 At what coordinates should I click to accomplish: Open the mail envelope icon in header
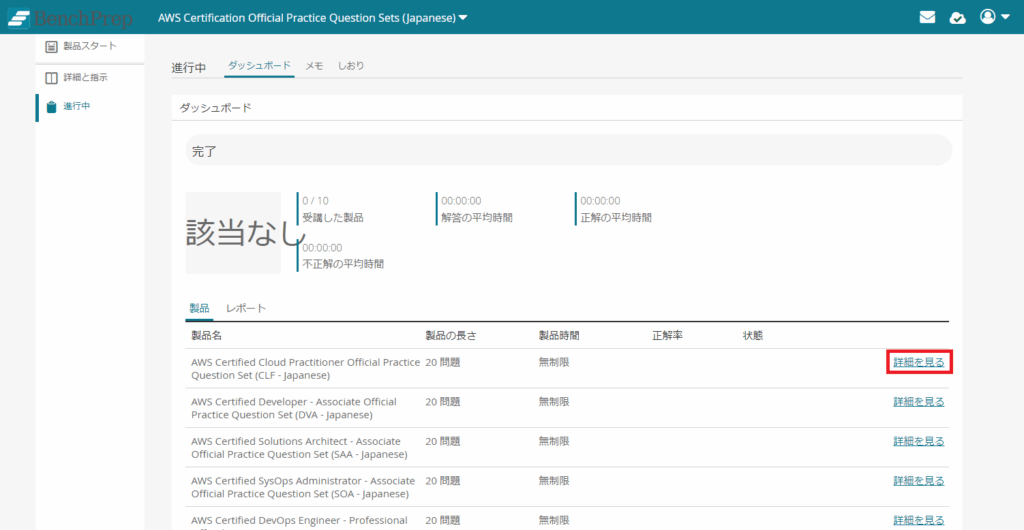pos(927,17)
